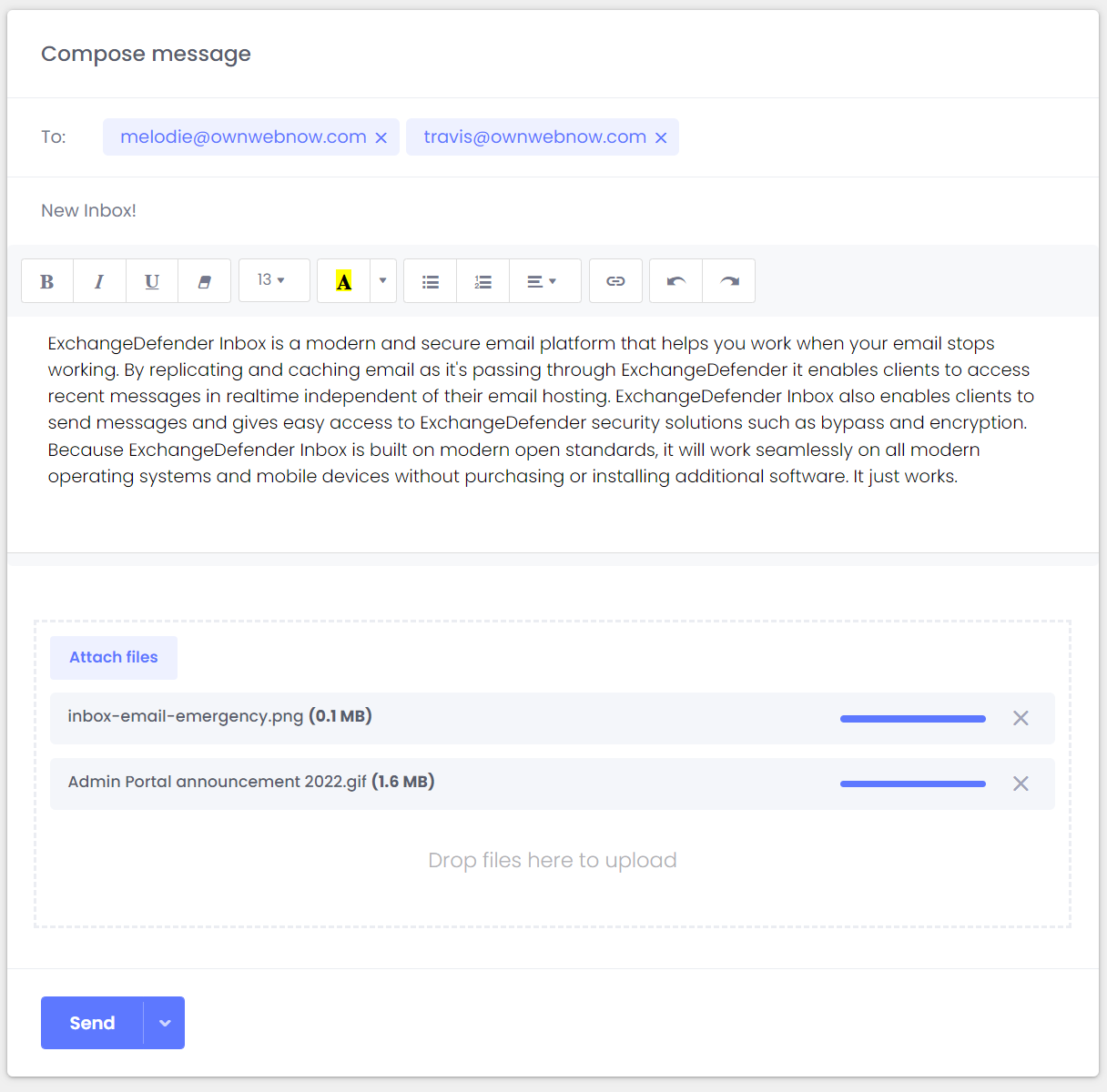
Task: Apply the yellow highlight color
Action: tap(344, 281)
